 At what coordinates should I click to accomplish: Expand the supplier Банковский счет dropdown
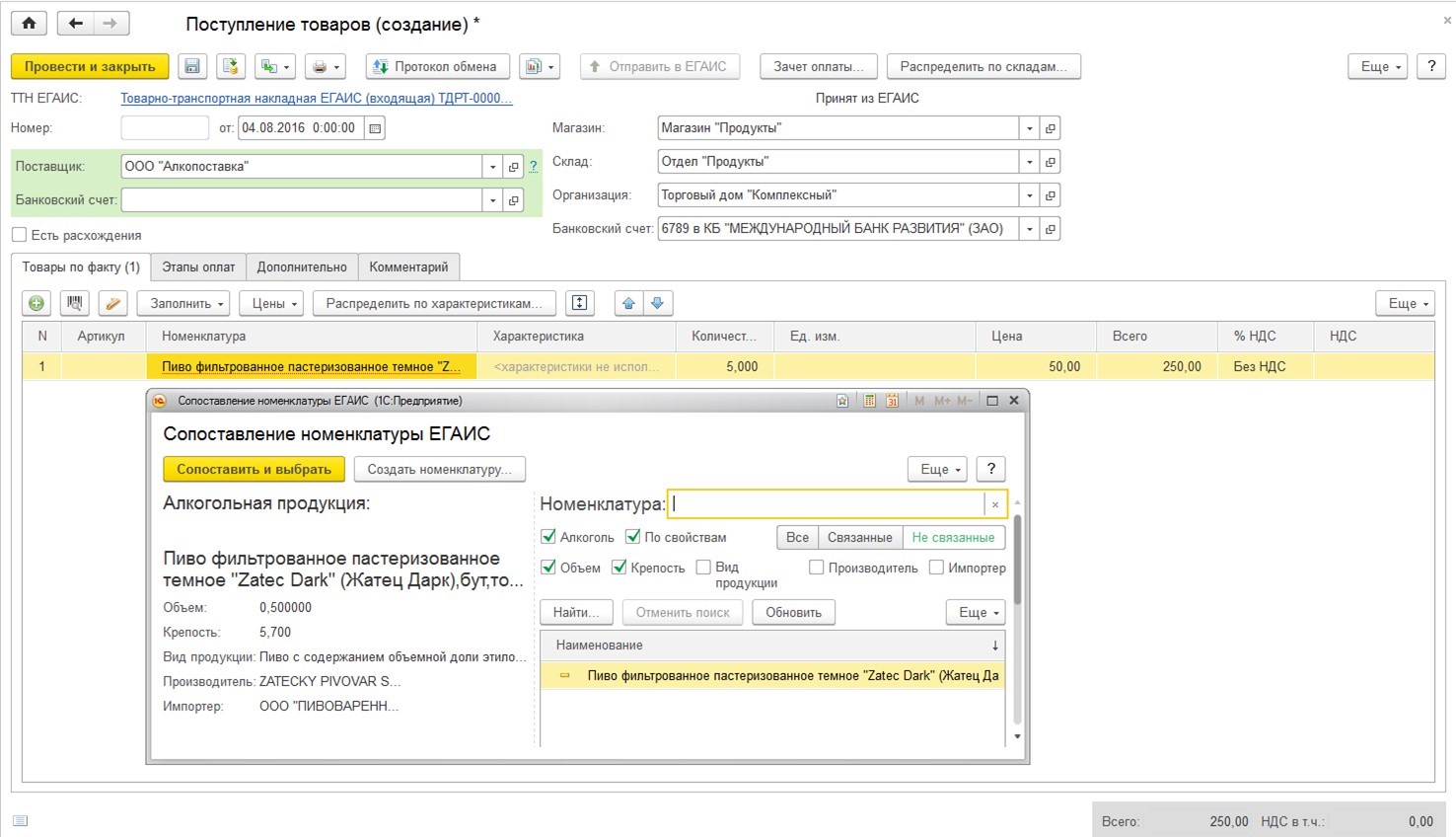492,200
